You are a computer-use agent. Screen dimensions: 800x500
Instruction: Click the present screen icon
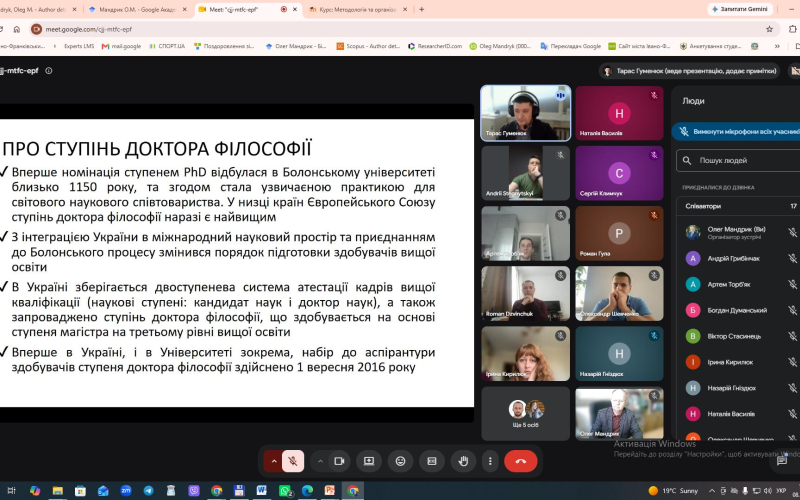(x=369, y=461)
